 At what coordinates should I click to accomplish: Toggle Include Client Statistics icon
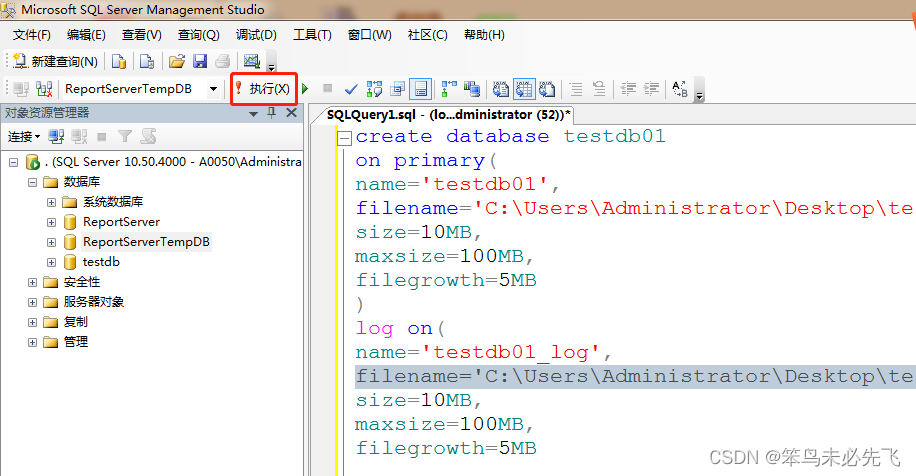pyautogui.click(x=471, y=89)
